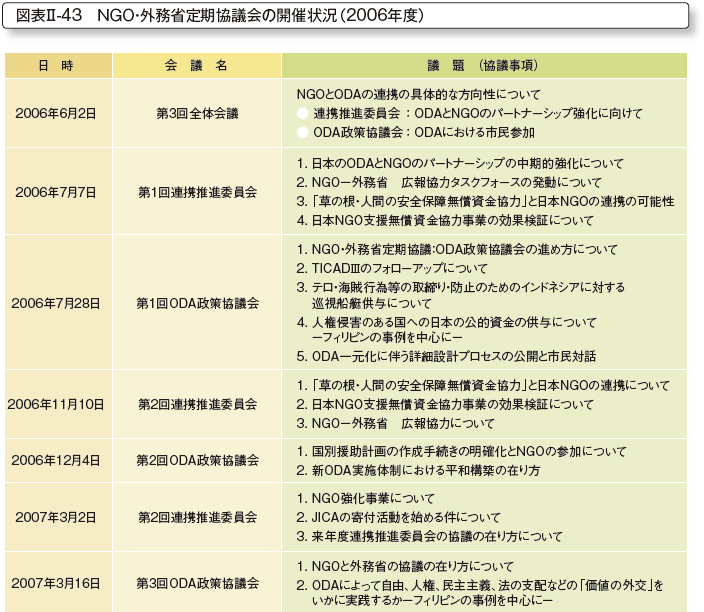Click the line "3. テロ・海賊行為等の取締り・防止のためのインドネシアに対する"
Viewport: 704px width, 612px height.
461,287
